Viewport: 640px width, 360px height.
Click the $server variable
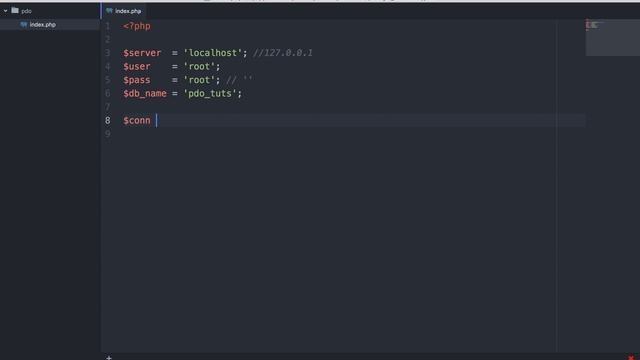pos(142,53)
